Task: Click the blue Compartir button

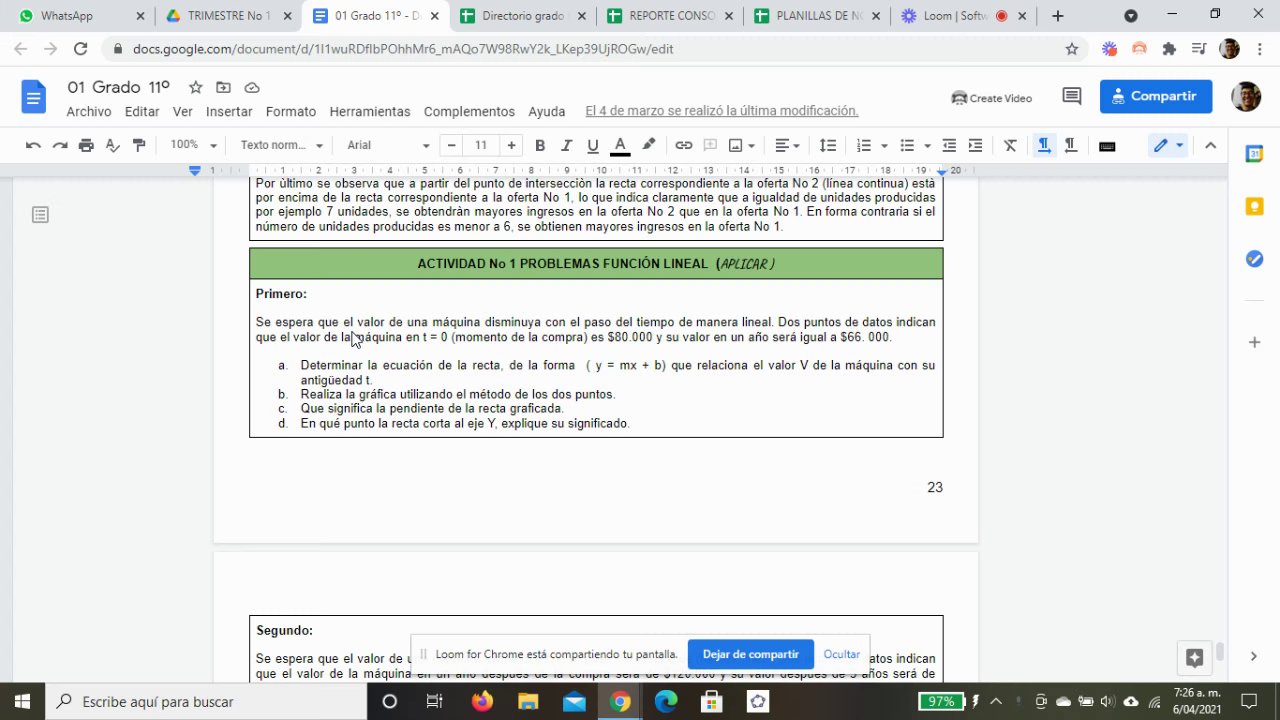Action: click(1156, 97)
